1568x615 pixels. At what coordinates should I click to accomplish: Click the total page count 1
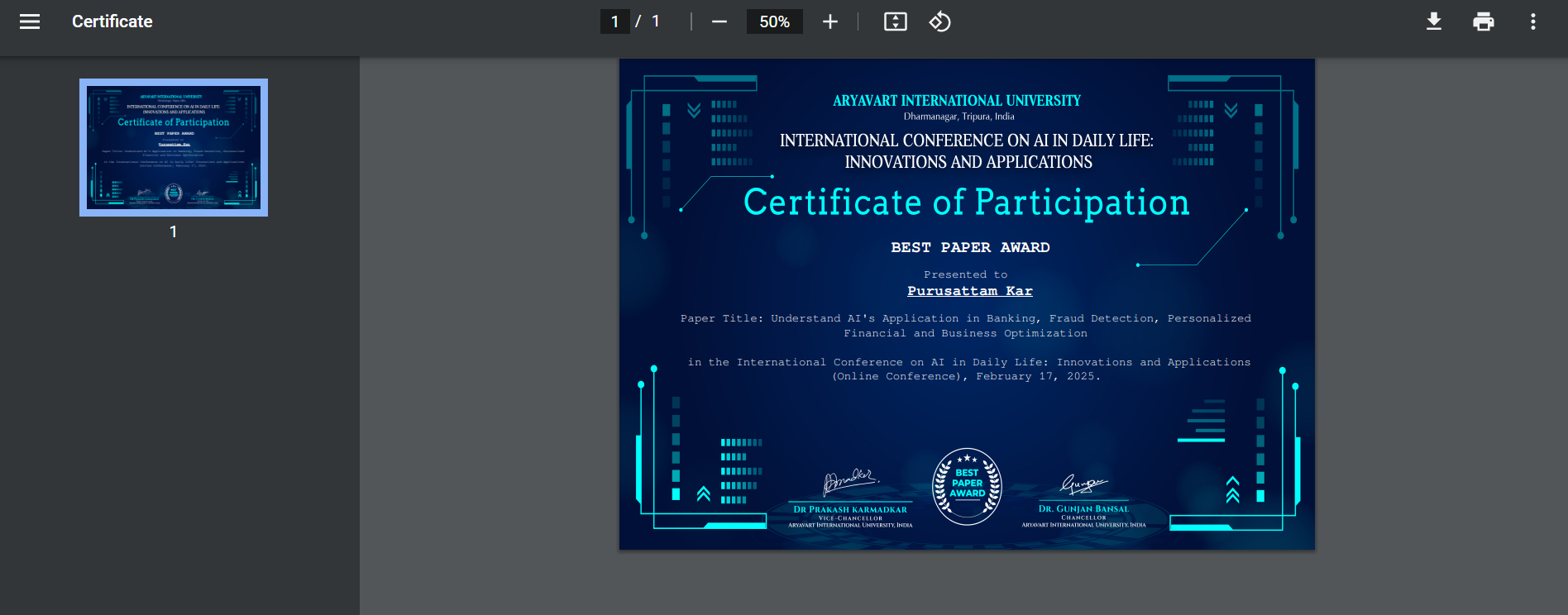(x=656, y=21)
